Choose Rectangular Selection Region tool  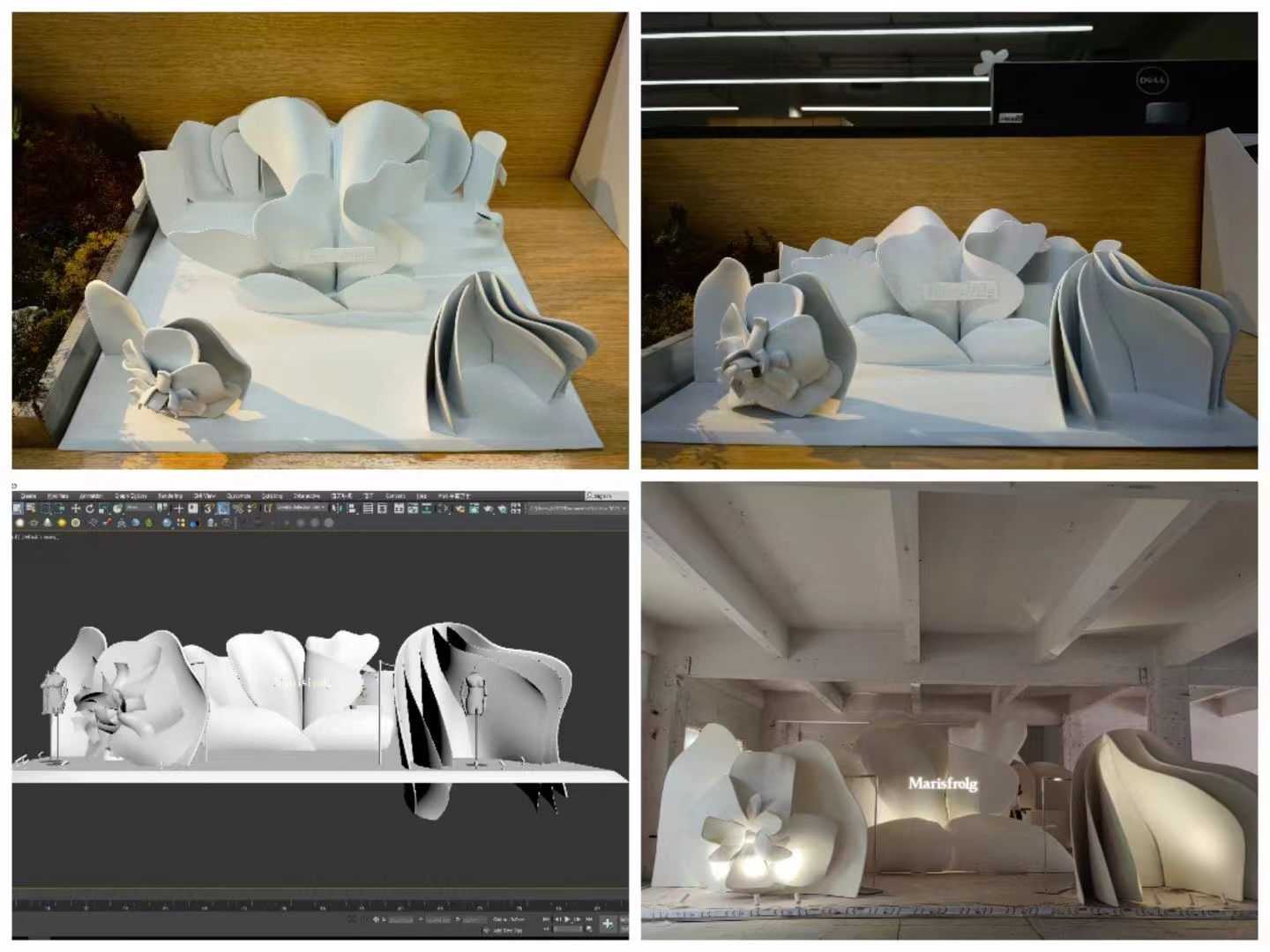pyautogui.click(x=46, y=509)
